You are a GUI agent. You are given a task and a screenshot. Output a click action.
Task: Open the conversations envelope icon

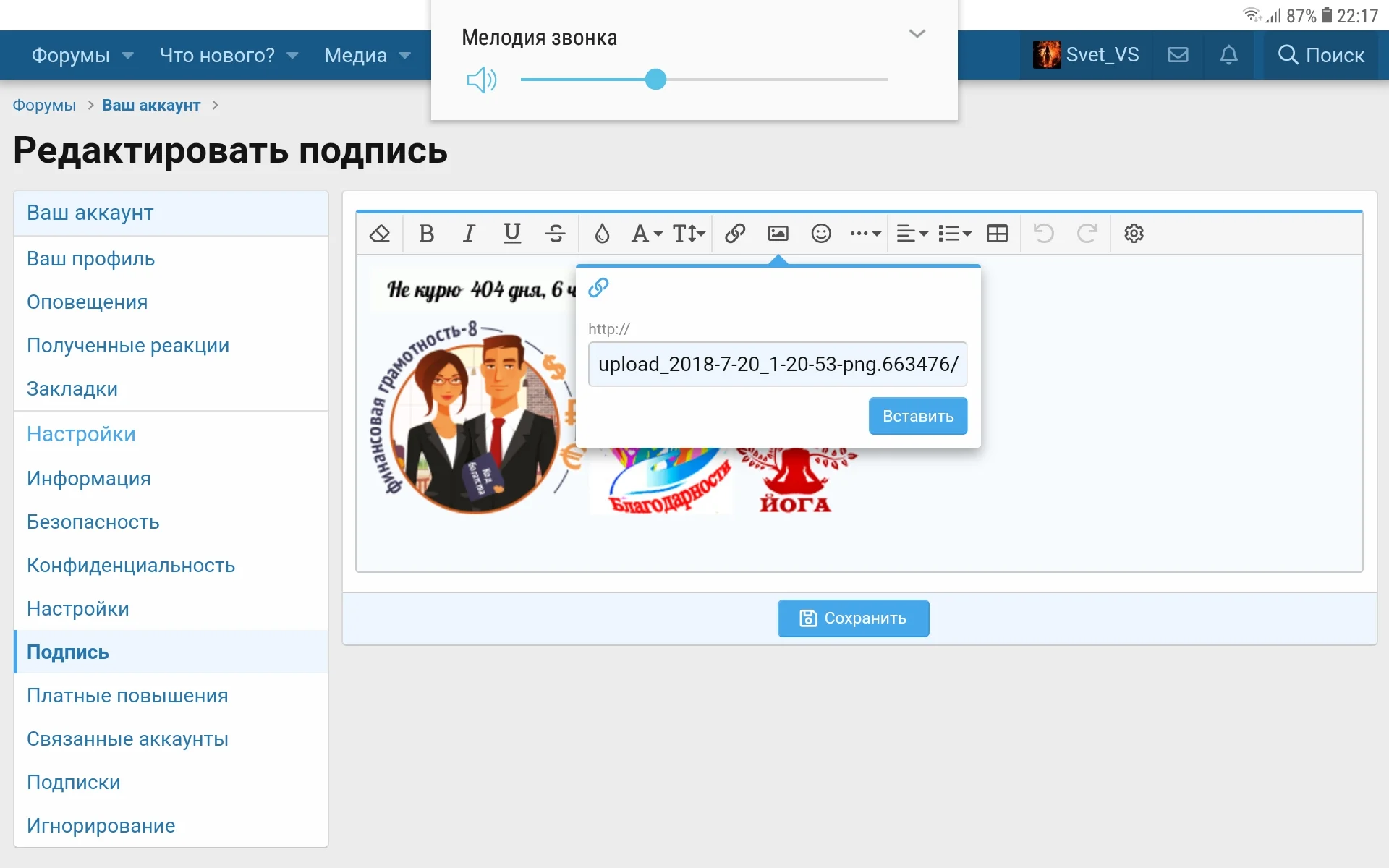coord(1178,55)
